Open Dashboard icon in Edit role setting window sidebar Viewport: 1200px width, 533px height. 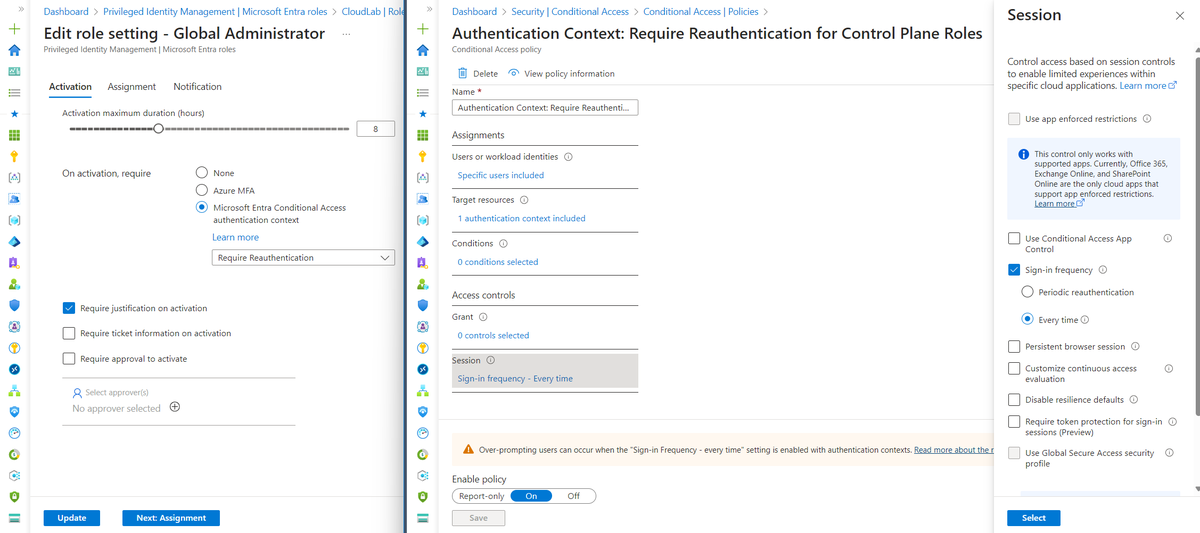click(x=14, y=72)
